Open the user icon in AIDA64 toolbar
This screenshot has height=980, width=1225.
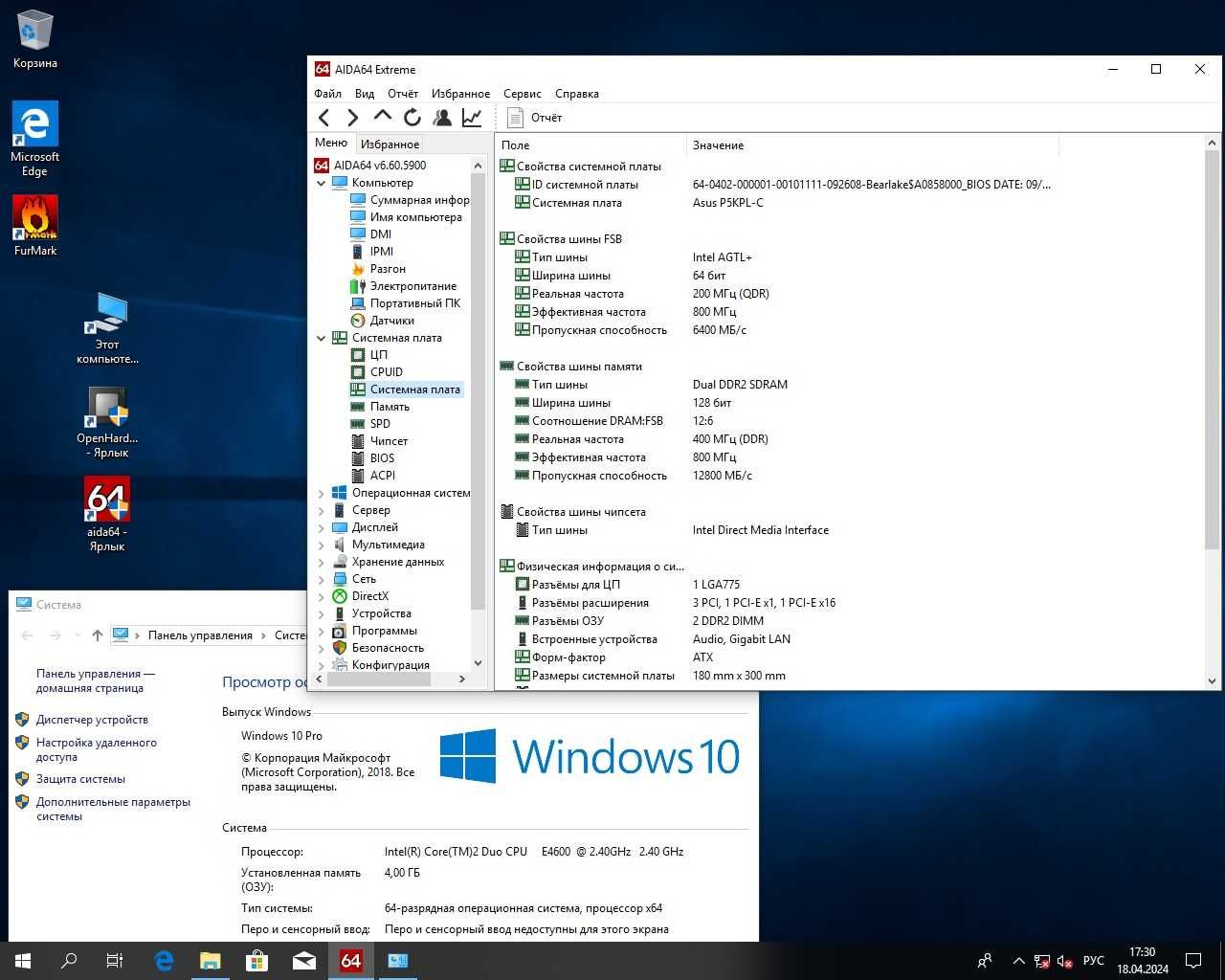(x=442, y=118)
